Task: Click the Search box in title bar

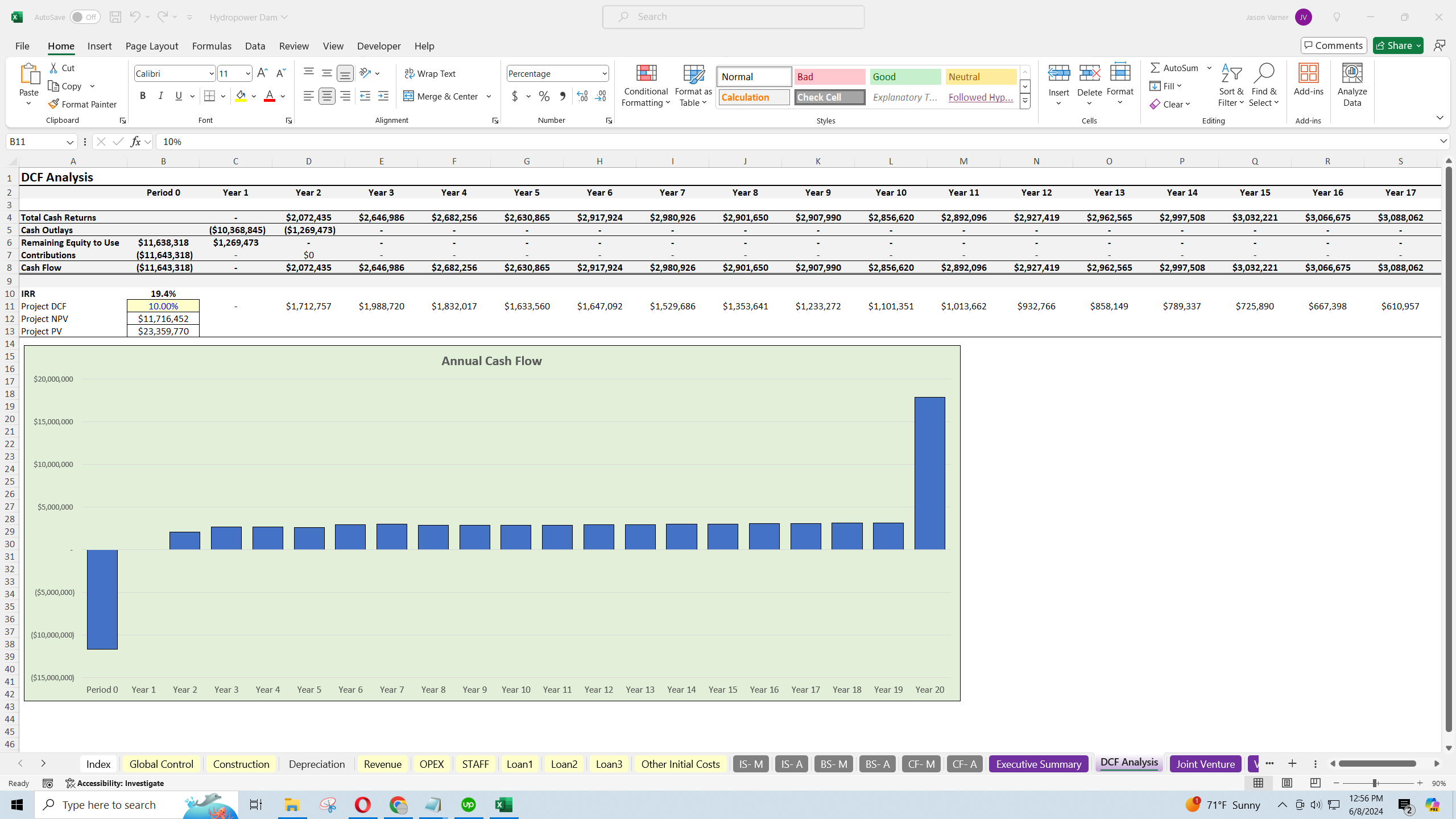Action: coord(733,17)
